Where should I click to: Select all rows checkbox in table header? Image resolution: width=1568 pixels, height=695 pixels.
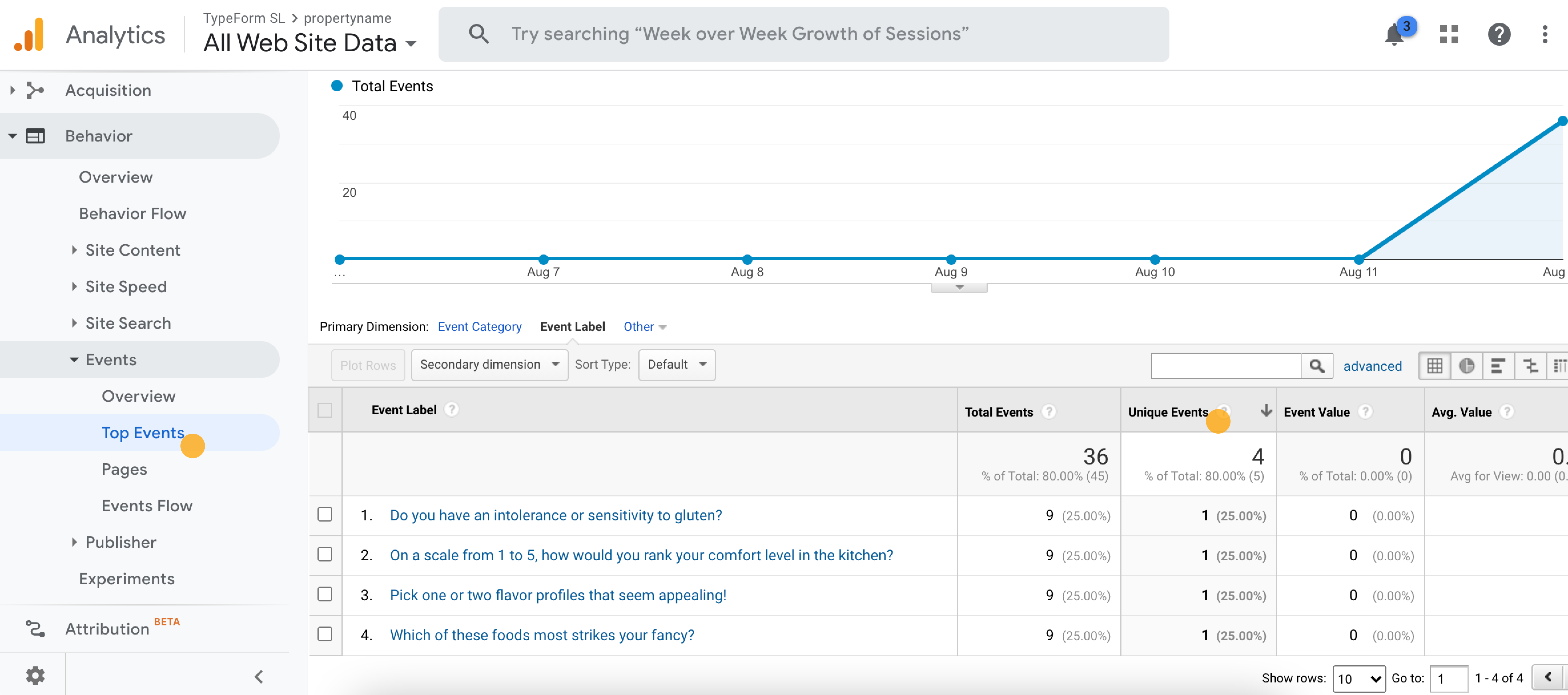[x=325, y=411]
